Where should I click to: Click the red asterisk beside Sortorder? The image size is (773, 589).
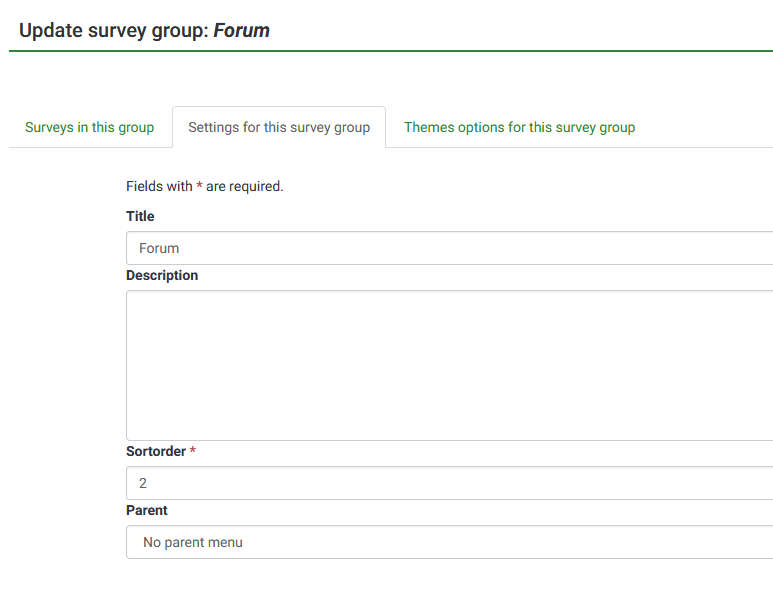[193, 451]
